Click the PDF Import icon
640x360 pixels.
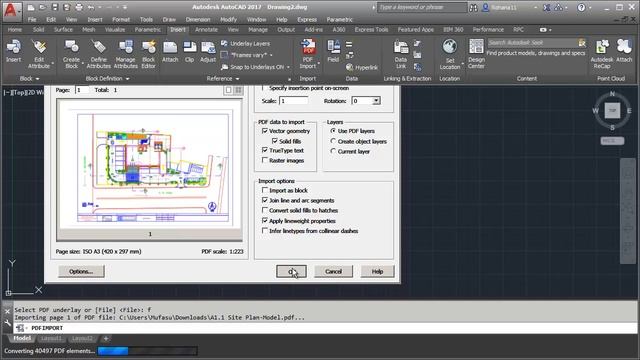pos(308,47)
